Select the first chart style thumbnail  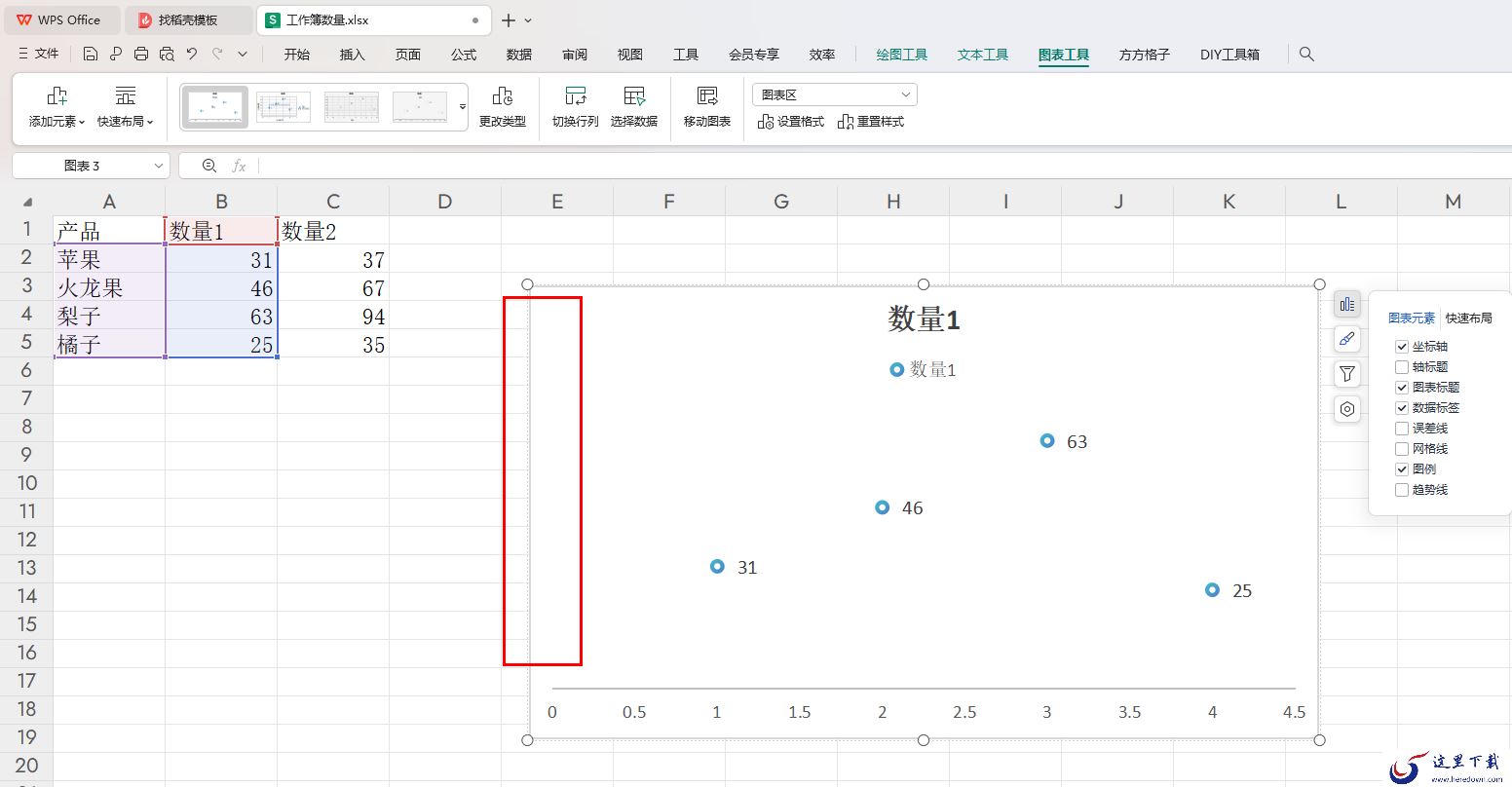coord(215,107)
